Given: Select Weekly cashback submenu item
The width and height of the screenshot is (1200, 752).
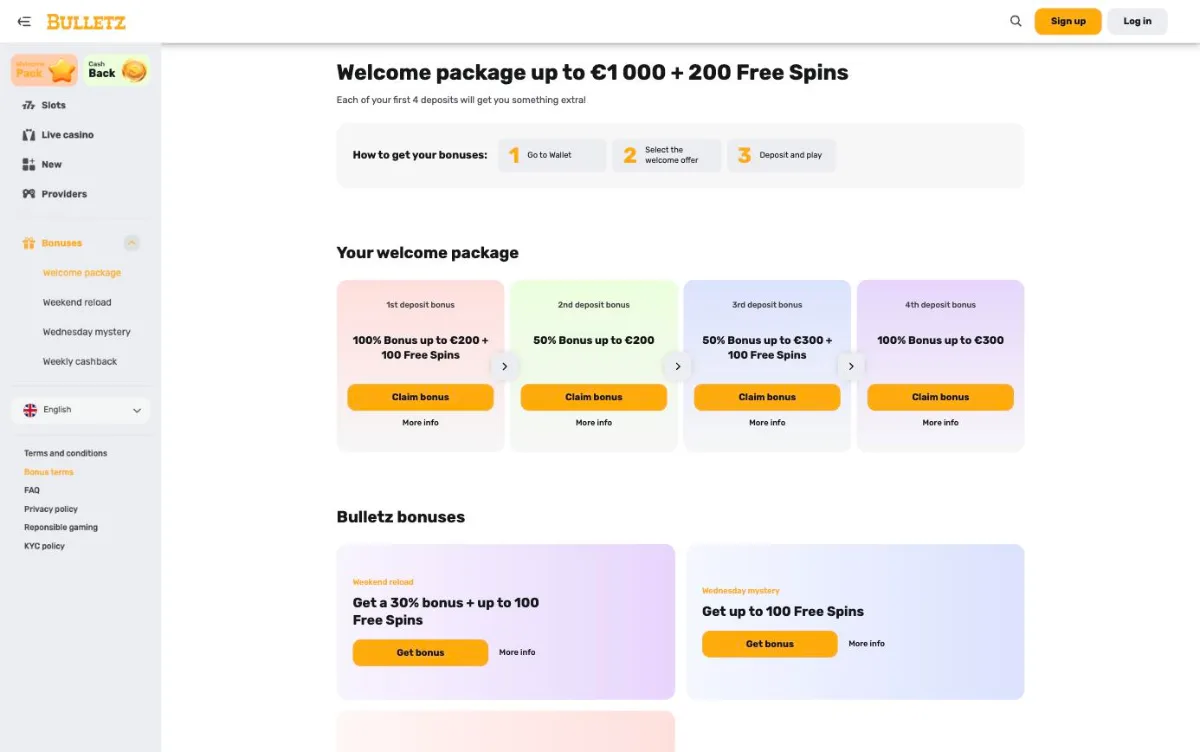Looking at the screenshot, I should 80,361.
